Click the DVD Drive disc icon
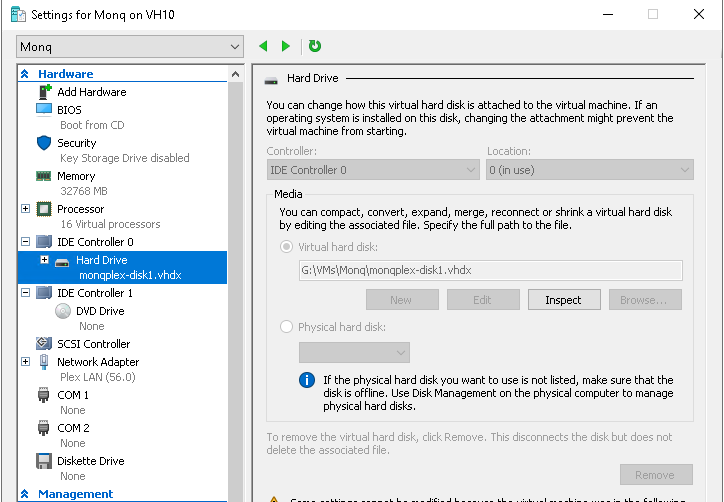Screen dimensions: 724x502 pyautogui.click(x=63, y=311)
